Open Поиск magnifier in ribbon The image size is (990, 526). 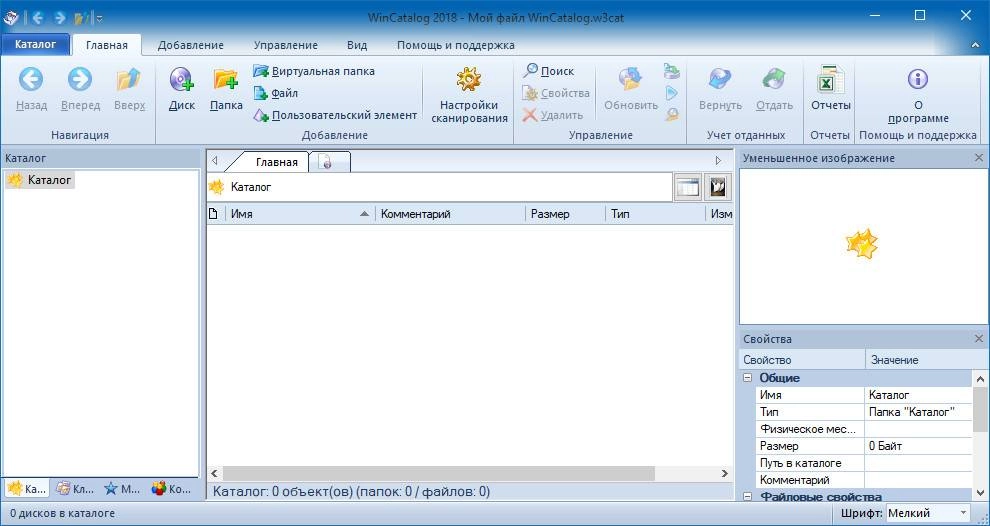[x=548, y=71]
